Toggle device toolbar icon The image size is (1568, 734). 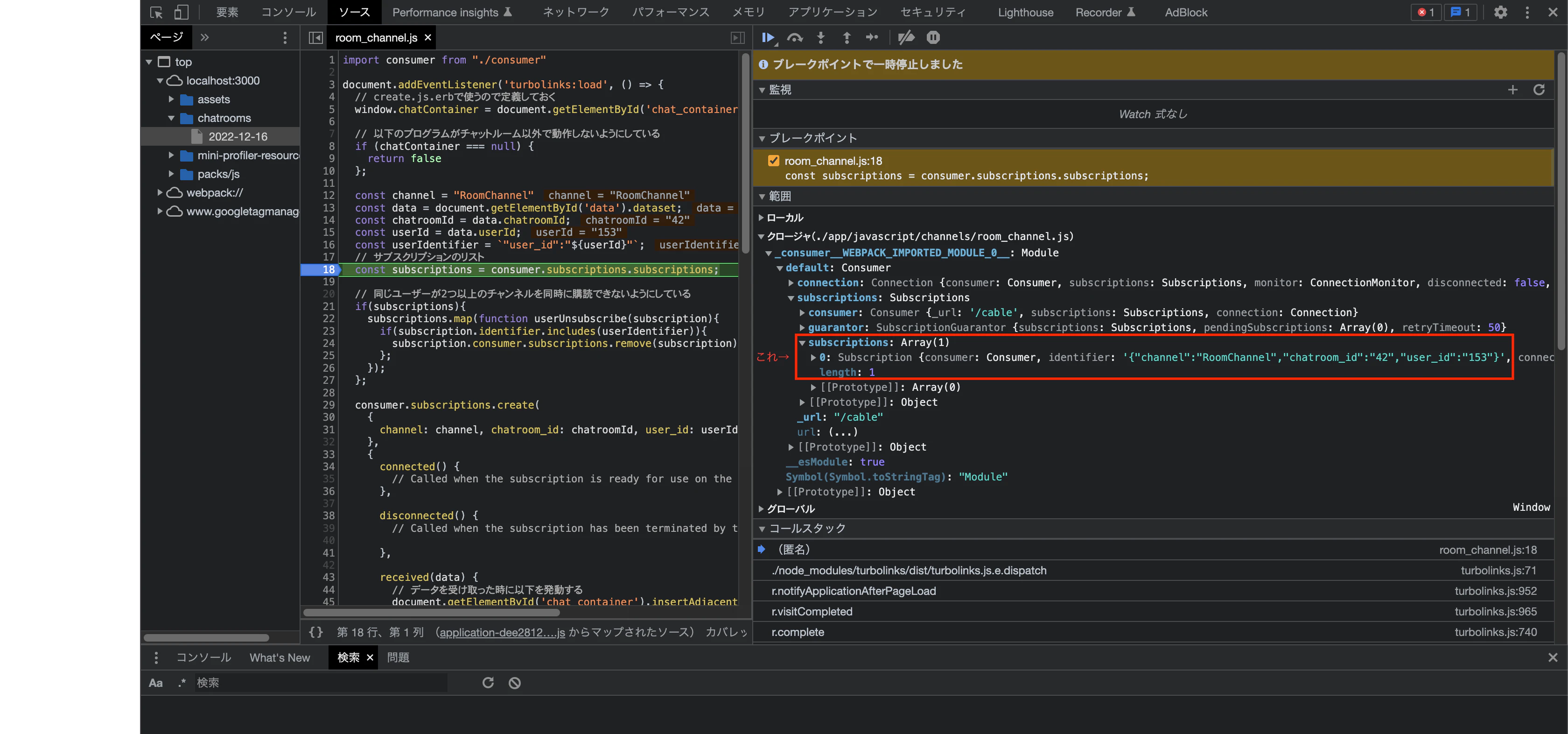(x=182, y=12)
